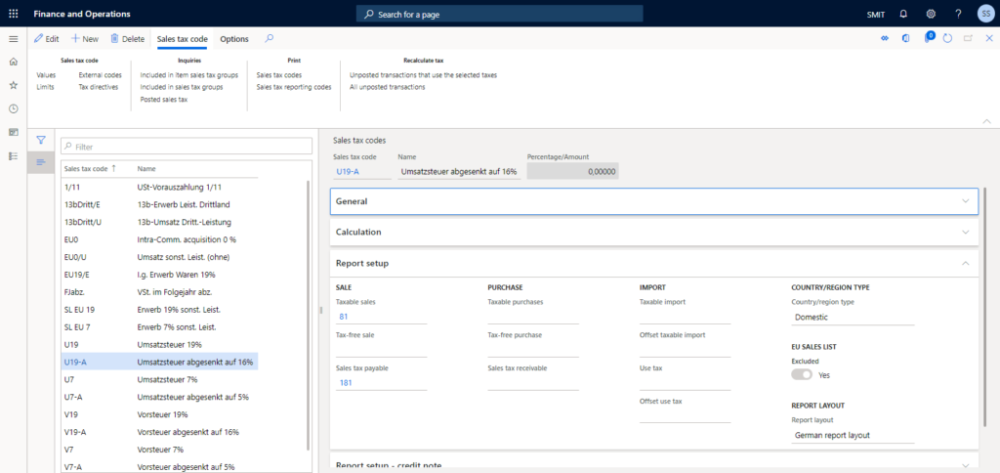Go to the Home icon in the sidebar
Viewport: 1000px width, 473px height.
[x=13, y=61]
